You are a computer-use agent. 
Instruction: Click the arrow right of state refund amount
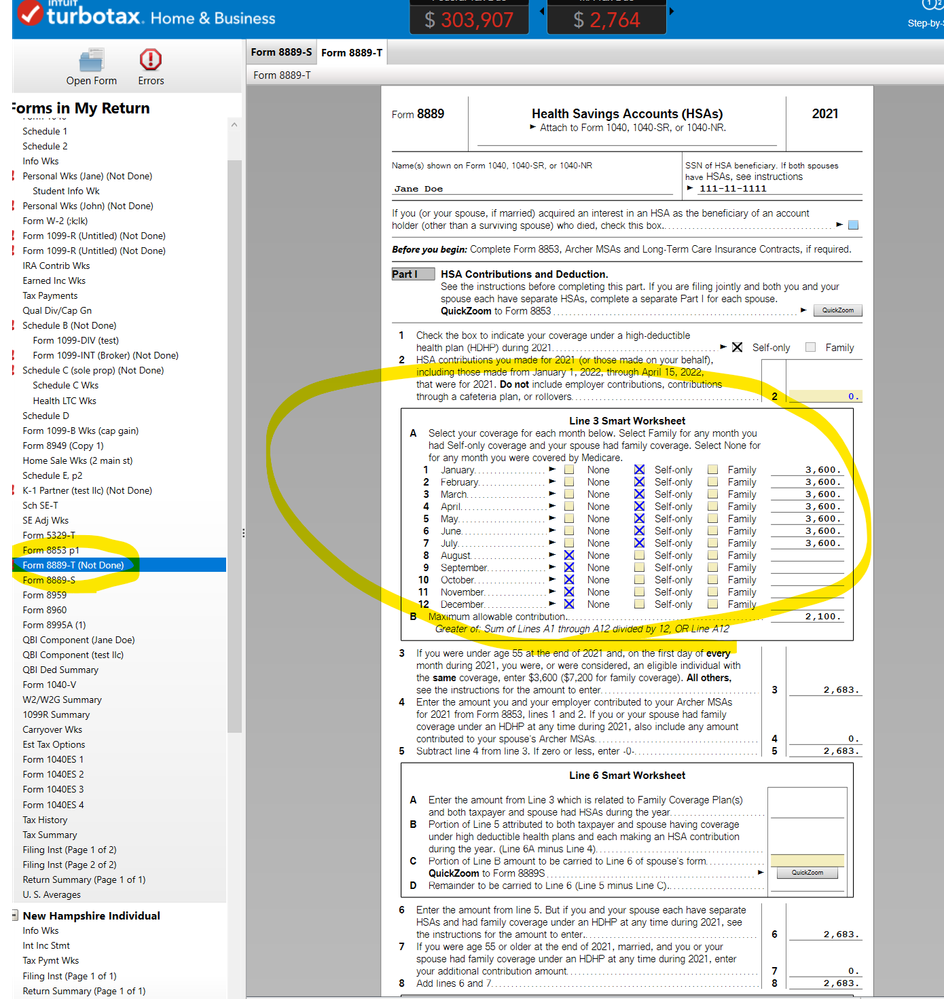click(x=671, y=11)
